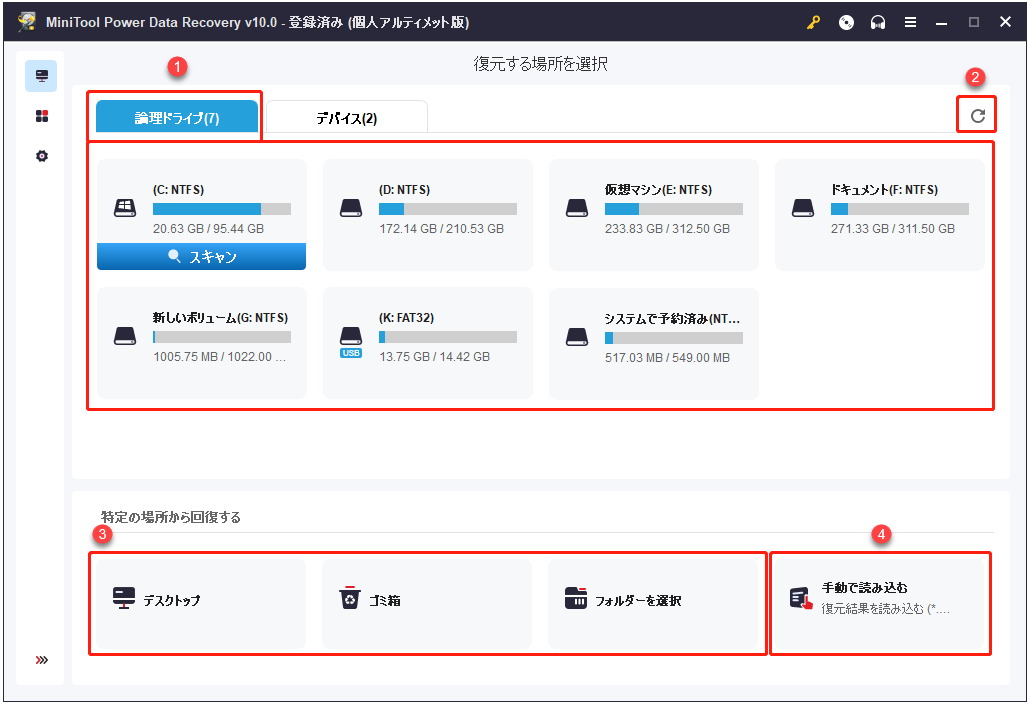Image resolution: width=1031 pixels, height=707 pixels.
Task: Click the 271.33 GB / 311.50 GB text
Action: click(893, 229)
